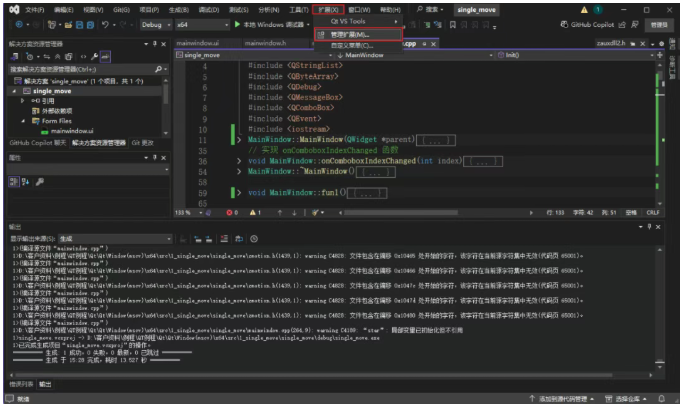Open the Git(G) menu
Viewport: 684px width, 408px height.
pyautogui.click(x=121, y=10)
